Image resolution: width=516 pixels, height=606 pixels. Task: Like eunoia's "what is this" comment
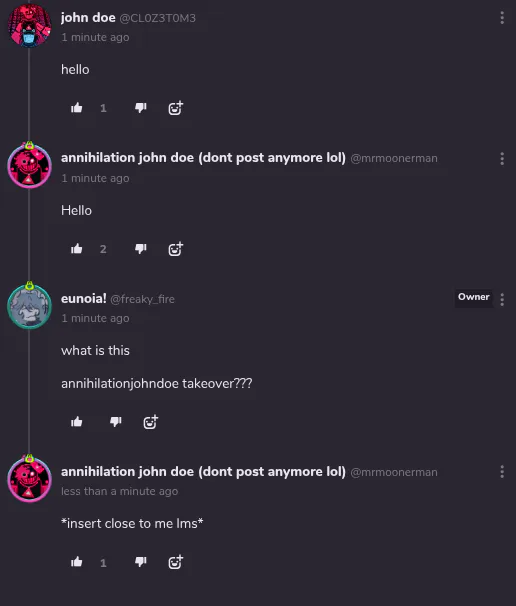pos(77,422)
